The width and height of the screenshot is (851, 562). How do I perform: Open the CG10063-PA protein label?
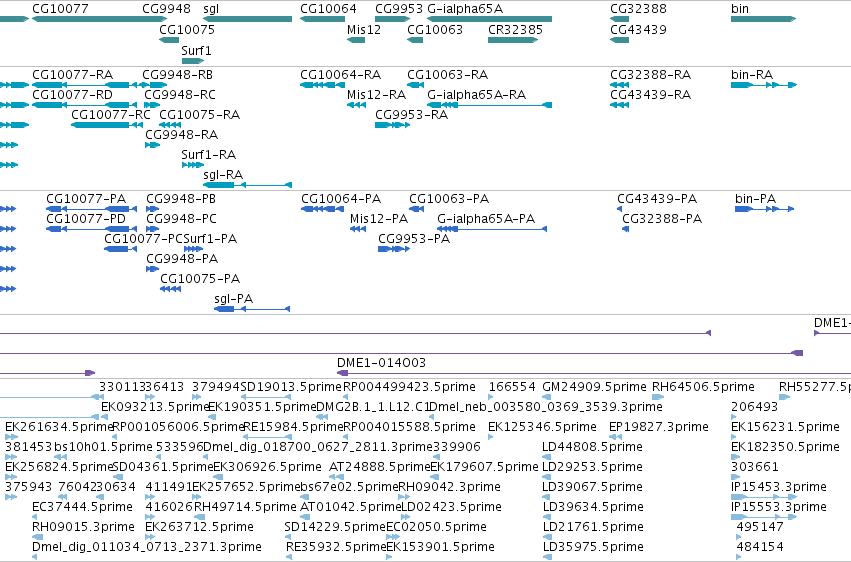[449, 199]
